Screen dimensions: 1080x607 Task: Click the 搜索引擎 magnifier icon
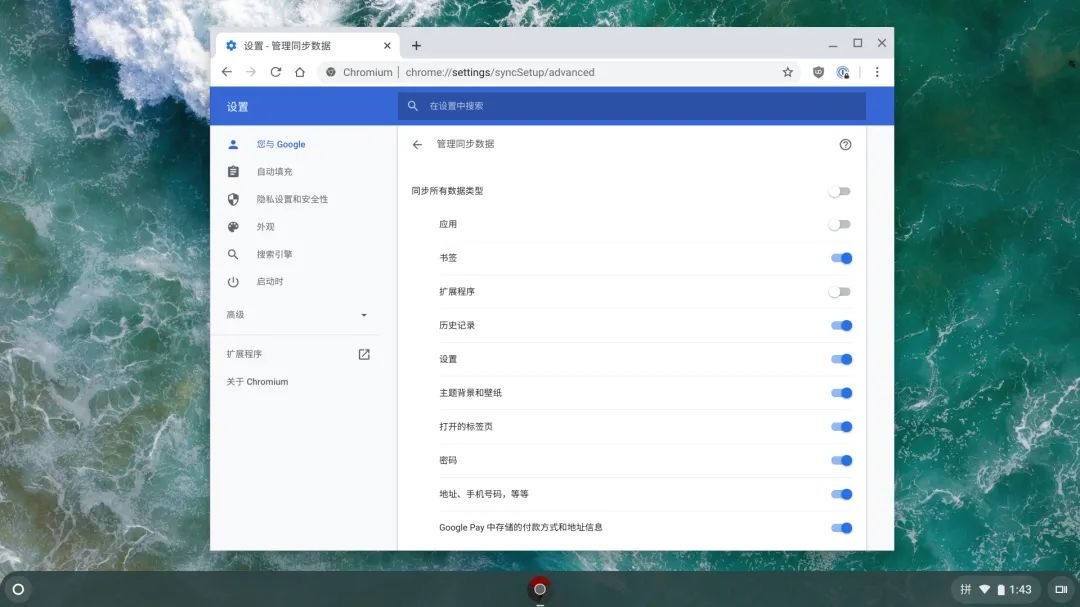click(233, 254)
